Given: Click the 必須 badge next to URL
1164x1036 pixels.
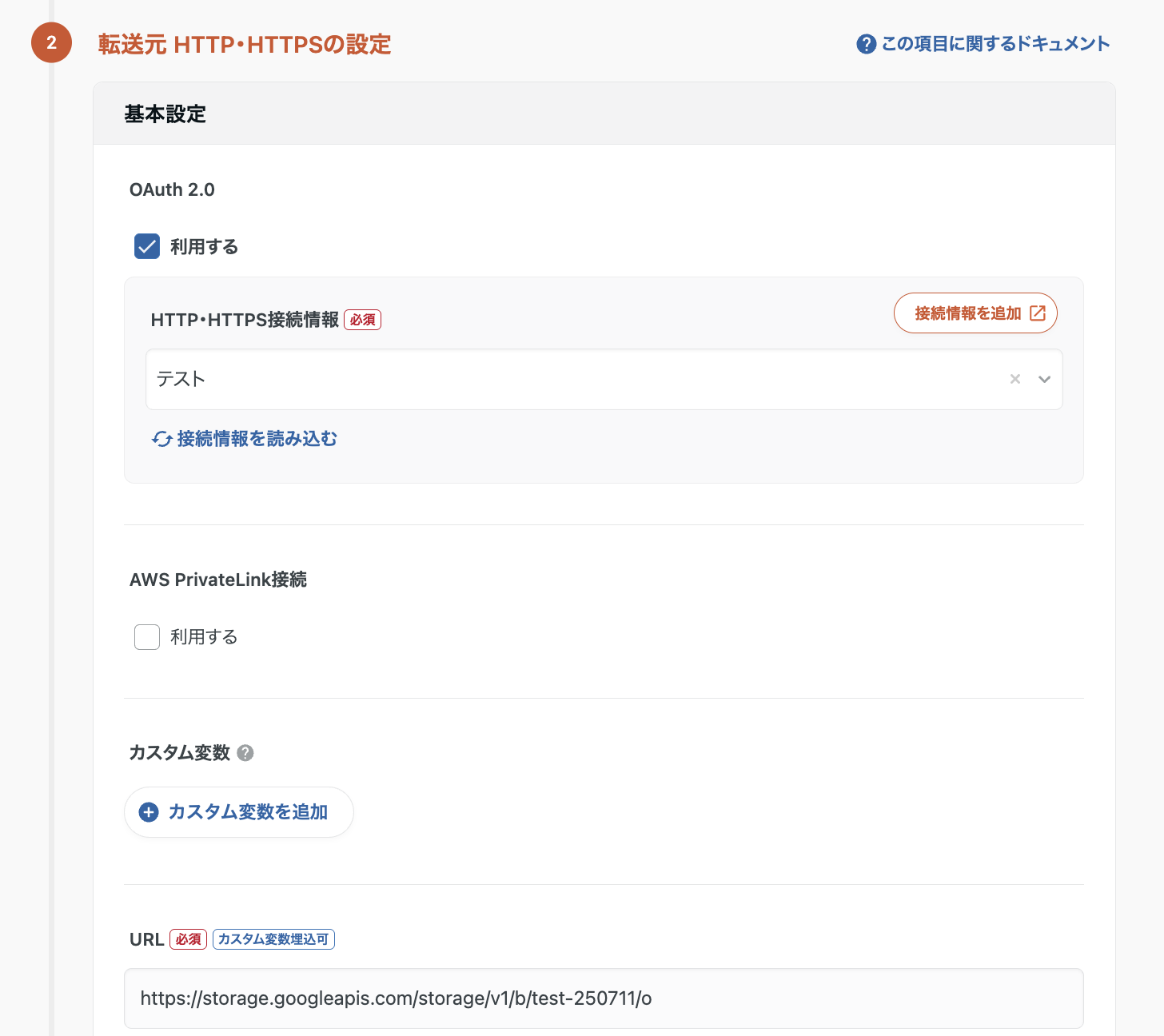Looking at the screenshot, I should (x=189, y=939).
